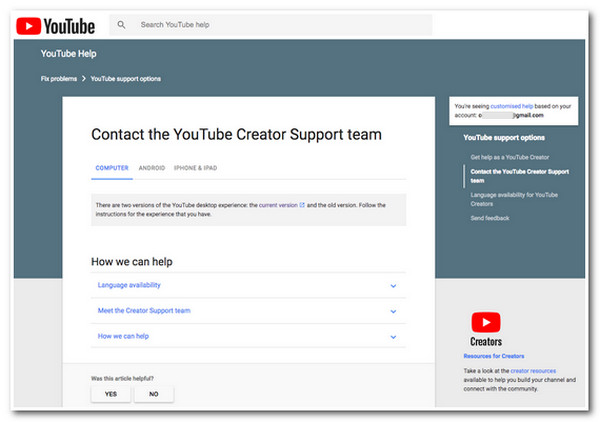Viewport: 600px width, 422px height.
Task: Select the Computer tab
Action: click(112, 168)
